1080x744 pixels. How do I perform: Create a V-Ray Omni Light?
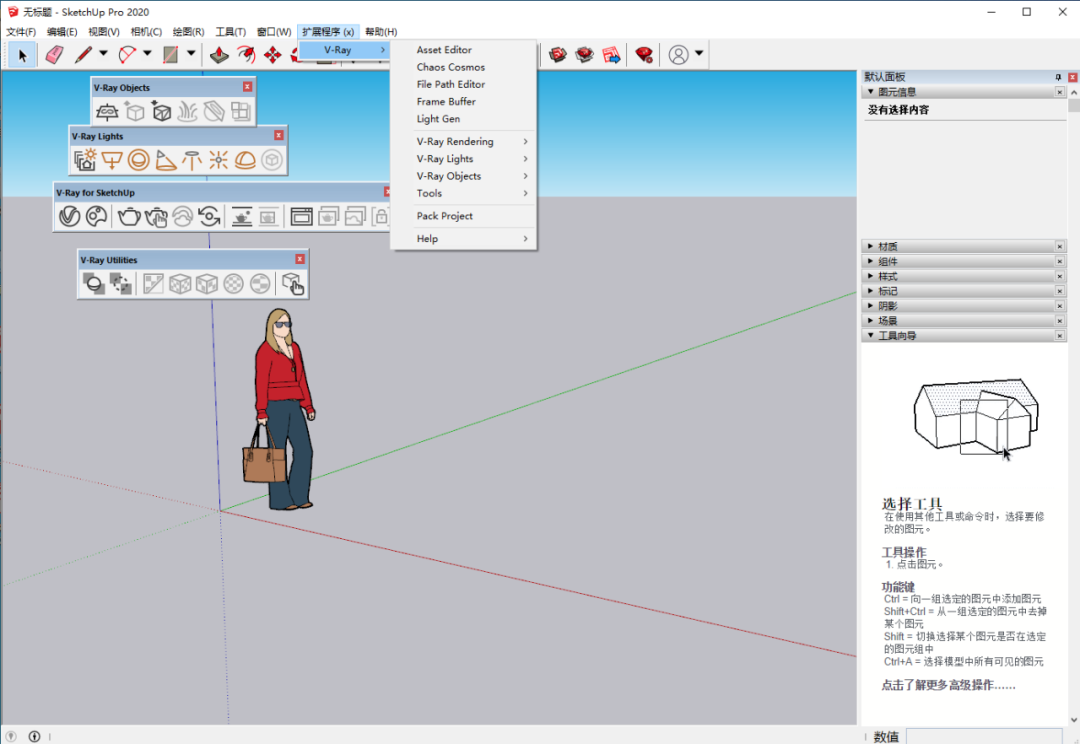(x=218, y=160)
